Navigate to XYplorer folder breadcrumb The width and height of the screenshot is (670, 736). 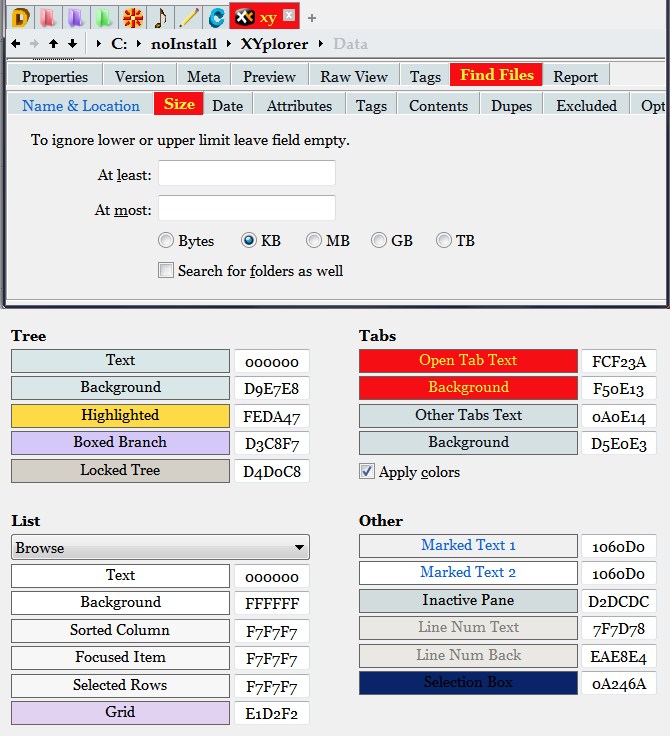coord(274,44)
